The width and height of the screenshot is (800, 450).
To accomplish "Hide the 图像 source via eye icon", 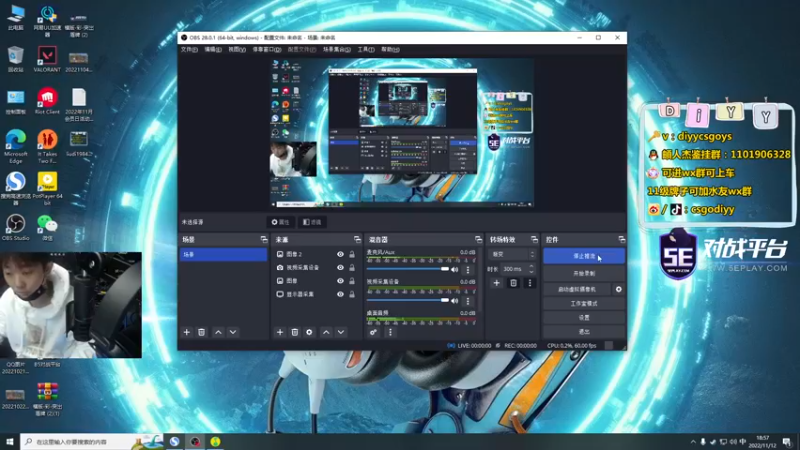I will (x=340, y=281).
